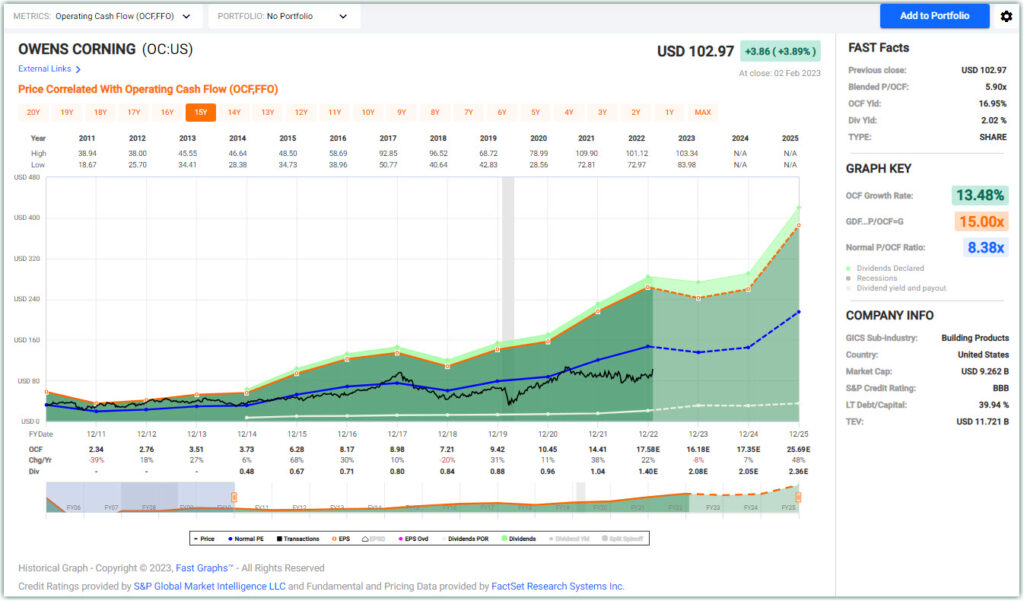Screen dimensions: 1024x601
Task: Click the Blended P/OCF 5.90x value
Action: tap(995, 87)
